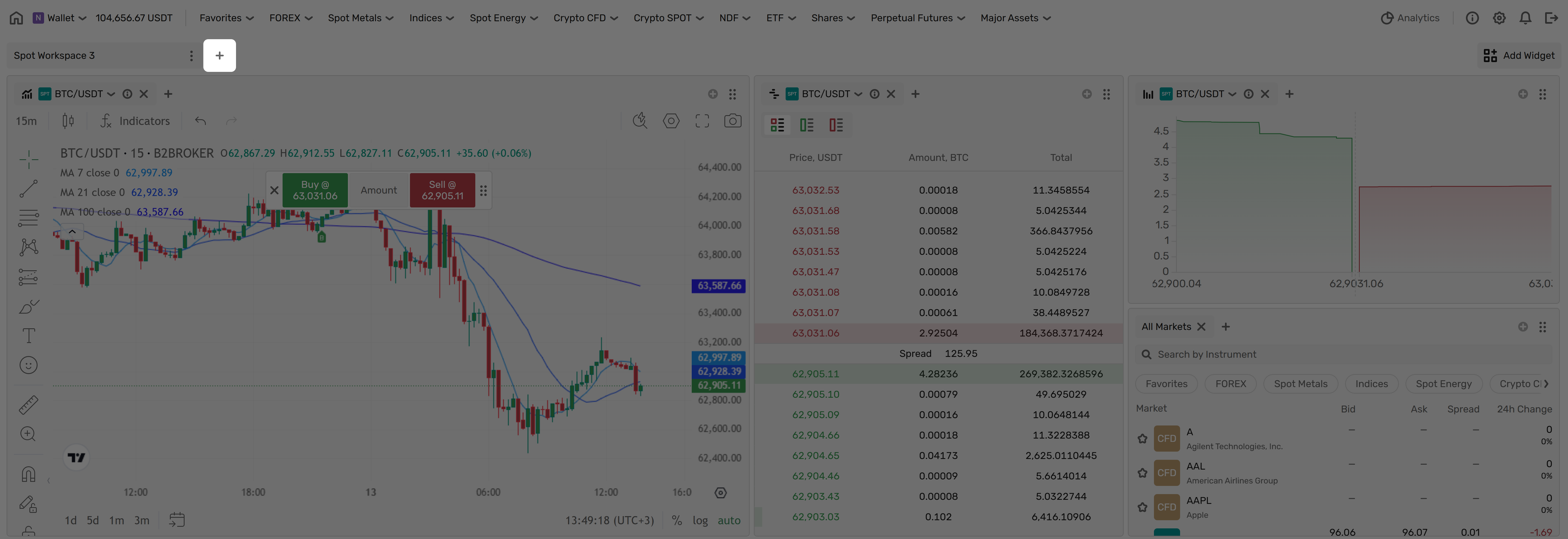Viewport: 1568px width, 539px height.
Task: Select the ruler measure tool
Action: pos(29,405)
